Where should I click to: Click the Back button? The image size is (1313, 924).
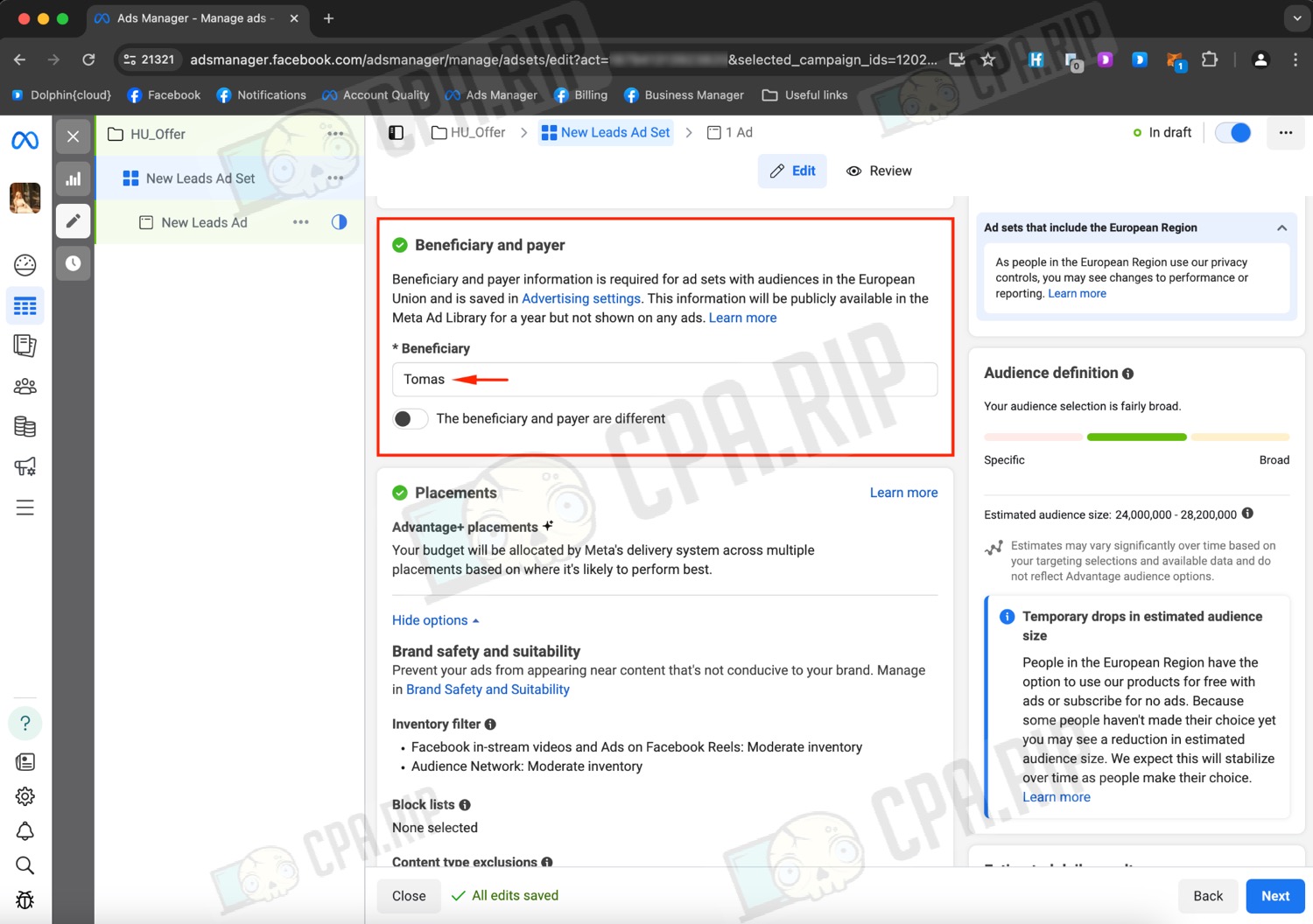1208,896
